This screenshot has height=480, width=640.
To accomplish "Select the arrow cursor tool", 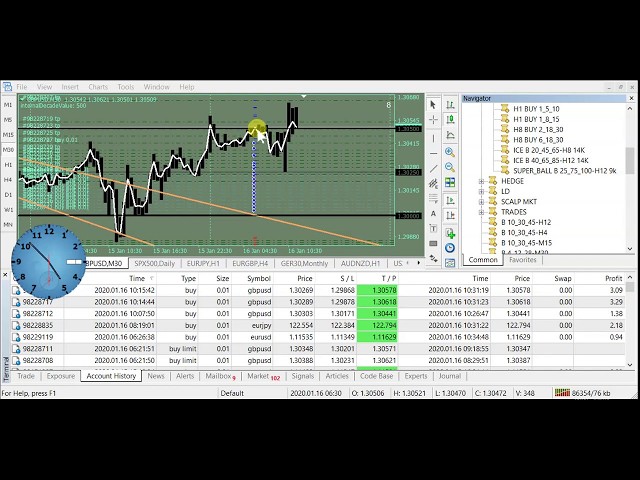I will coord(433,104).
